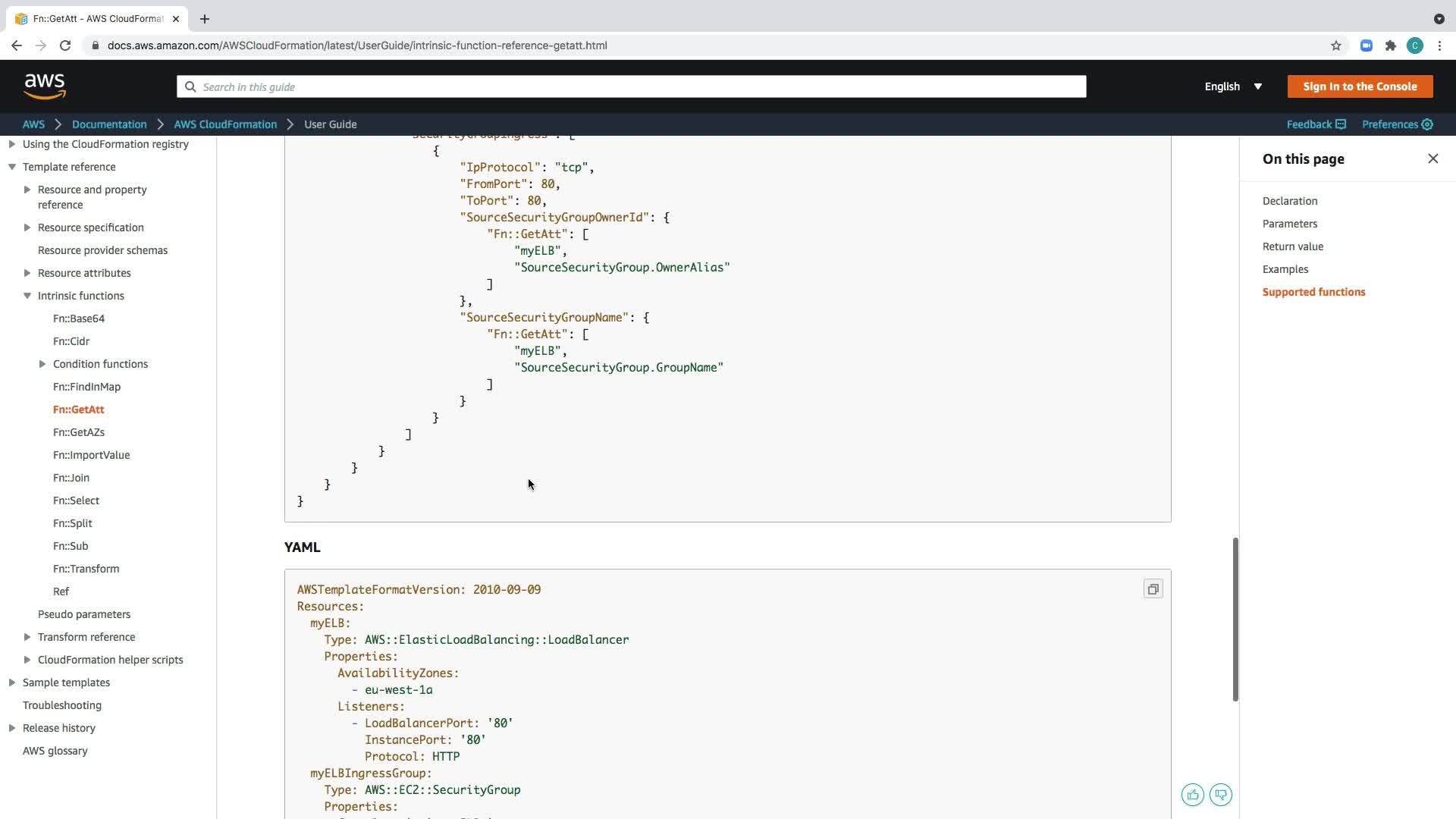Image resolution: width=1456 pixels, height=819 pixels.
Task: Open the Preferences gear link
Action: [1397, 124]
